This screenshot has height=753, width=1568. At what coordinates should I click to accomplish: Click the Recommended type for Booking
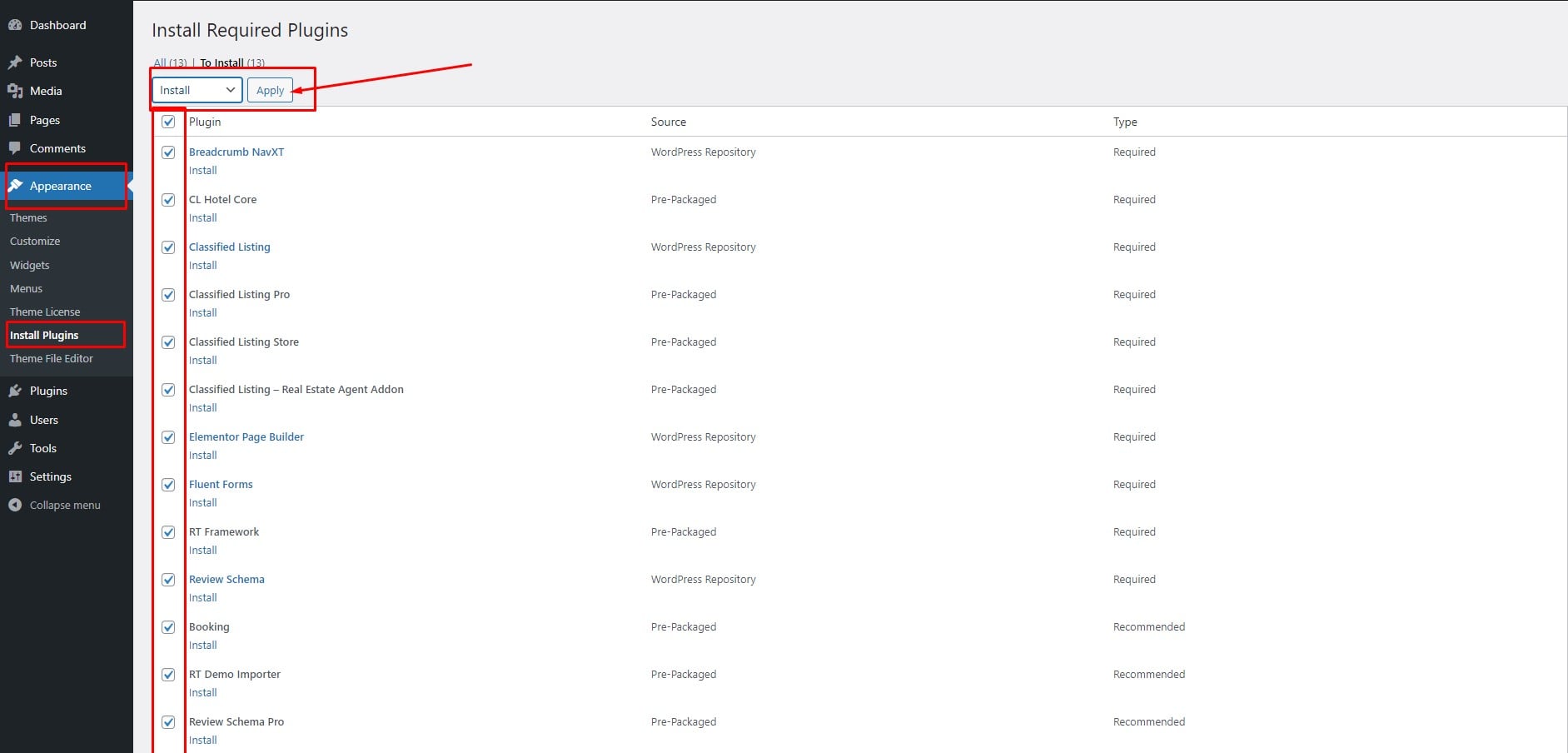[1149, 626]
